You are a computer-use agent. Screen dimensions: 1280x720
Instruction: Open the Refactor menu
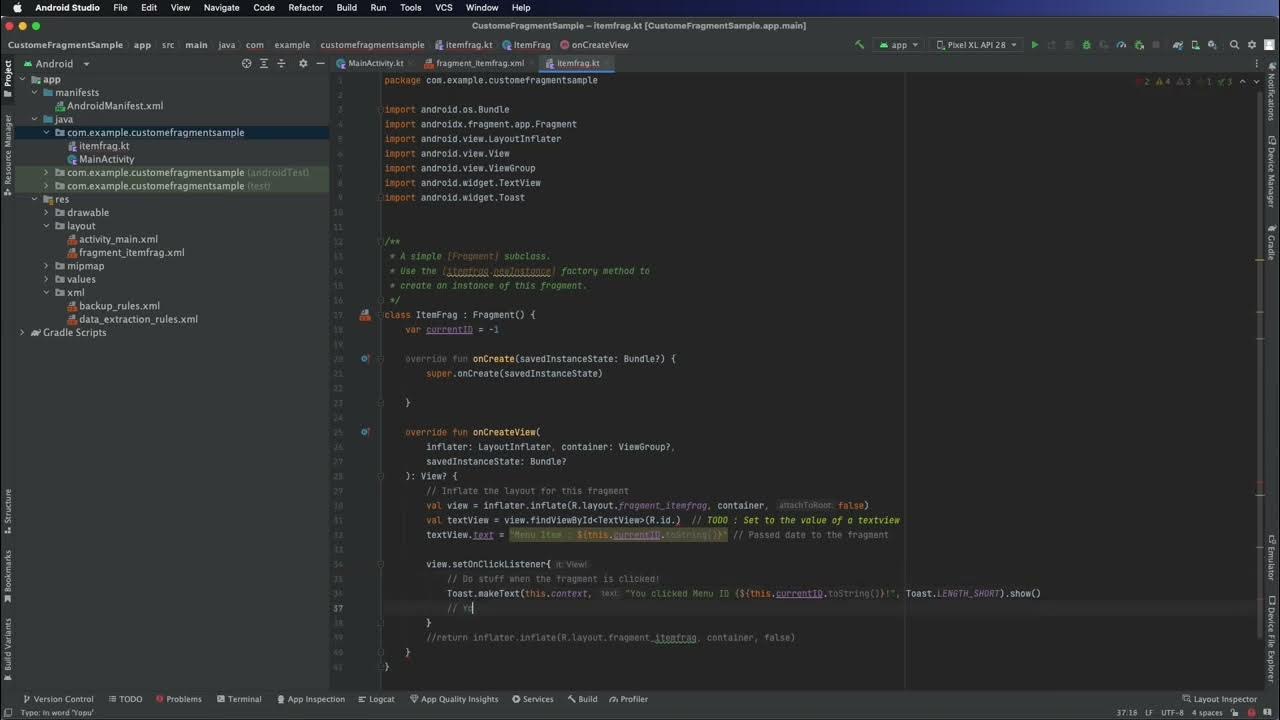[305, 7]
